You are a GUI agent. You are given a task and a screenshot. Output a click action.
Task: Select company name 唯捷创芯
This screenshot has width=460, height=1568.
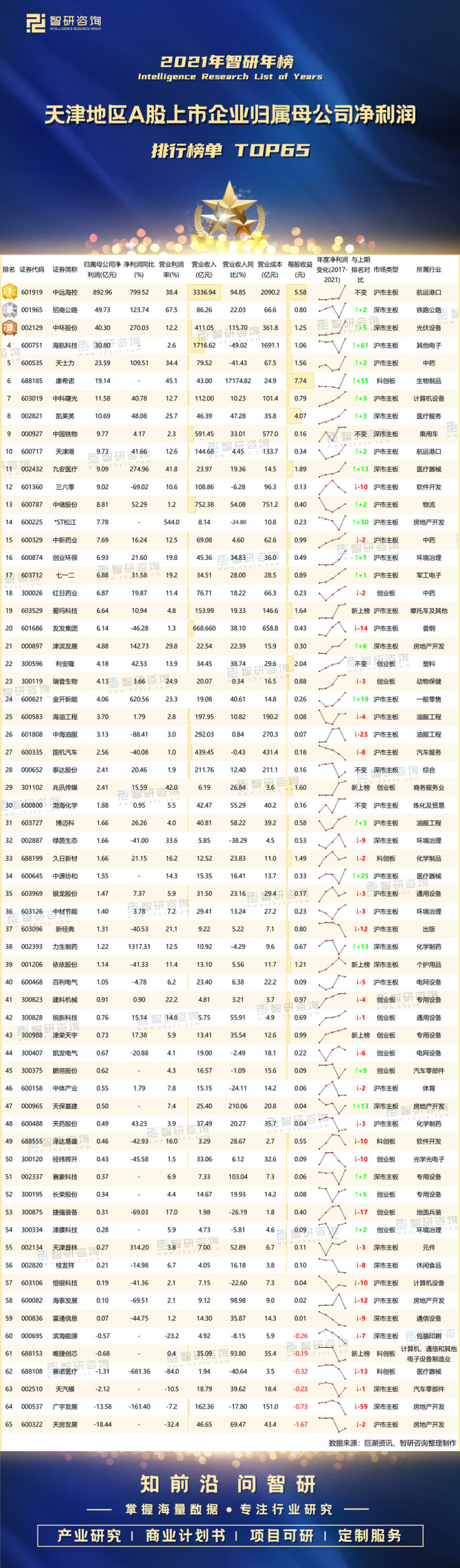click(65, 1354)
